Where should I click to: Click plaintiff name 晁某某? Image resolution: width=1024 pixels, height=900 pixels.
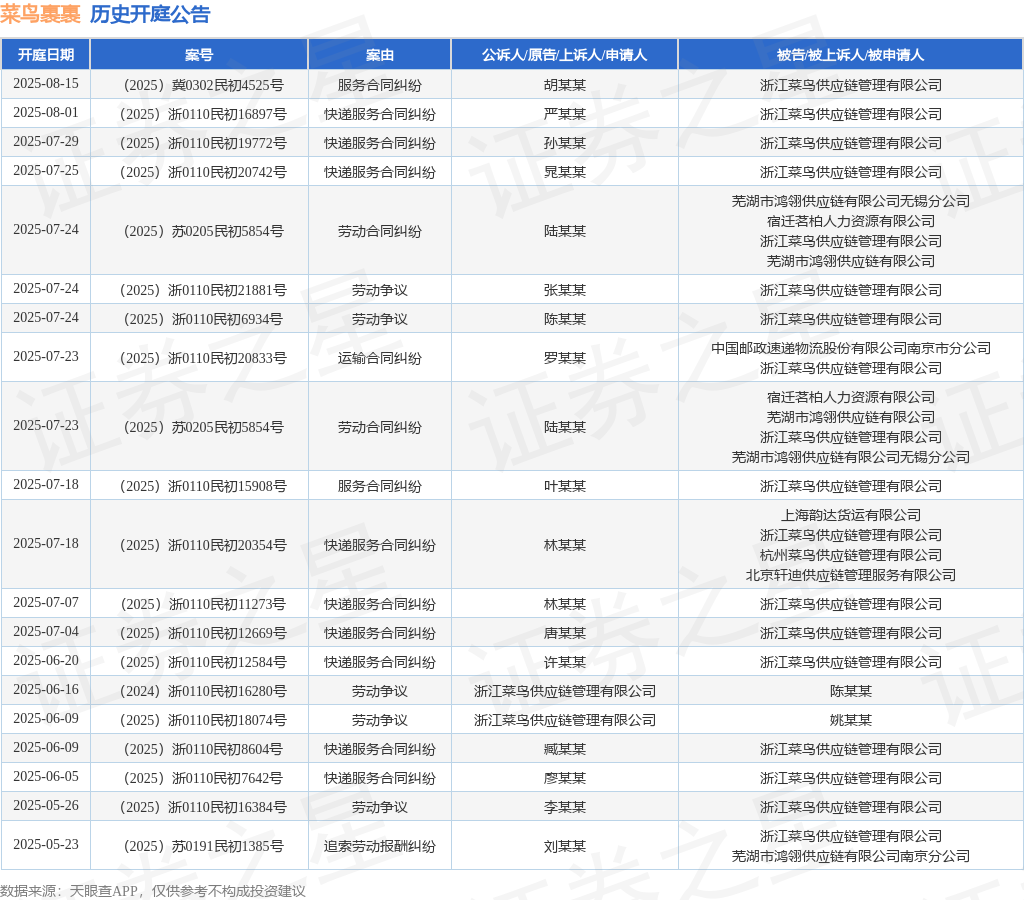[x=565, y=172]
